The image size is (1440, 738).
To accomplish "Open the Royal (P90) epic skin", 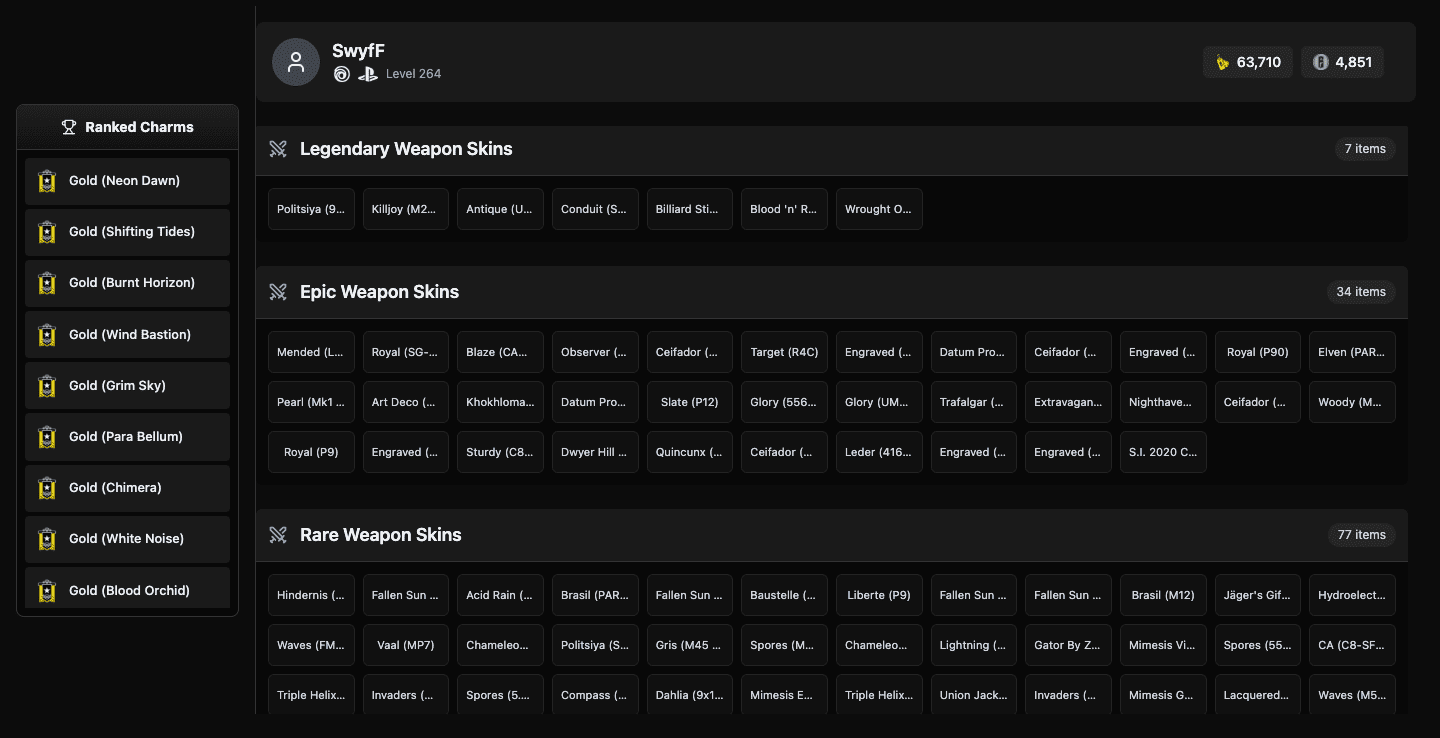I will (1257, 352).
